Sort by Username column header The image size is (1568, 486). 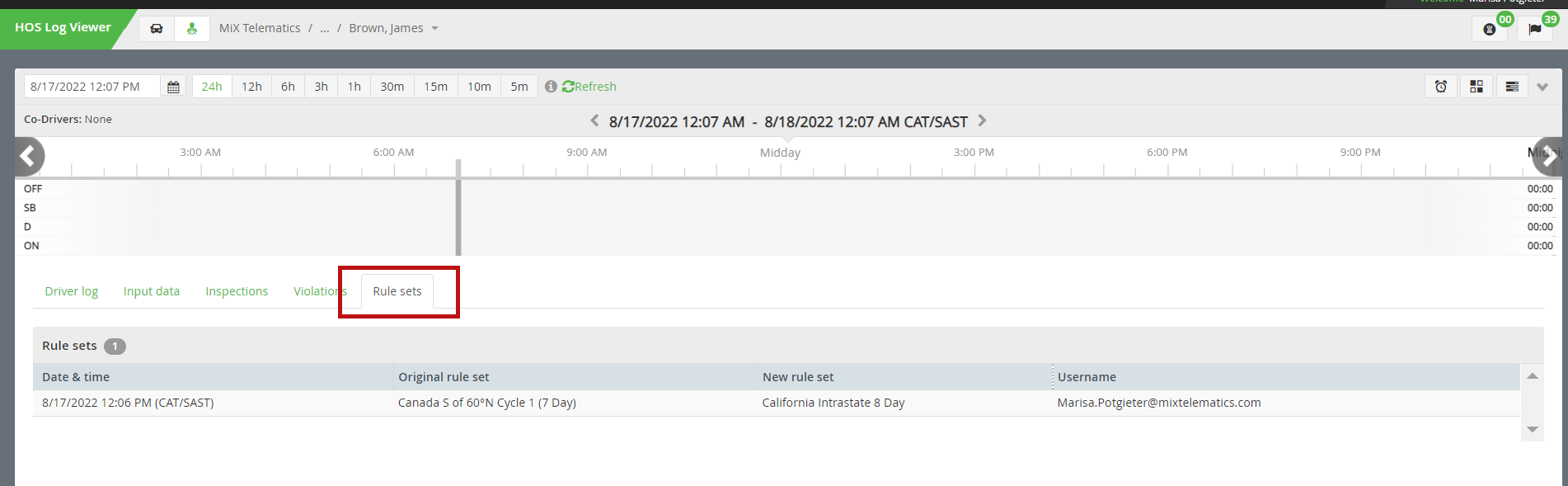click(1286, 377)
